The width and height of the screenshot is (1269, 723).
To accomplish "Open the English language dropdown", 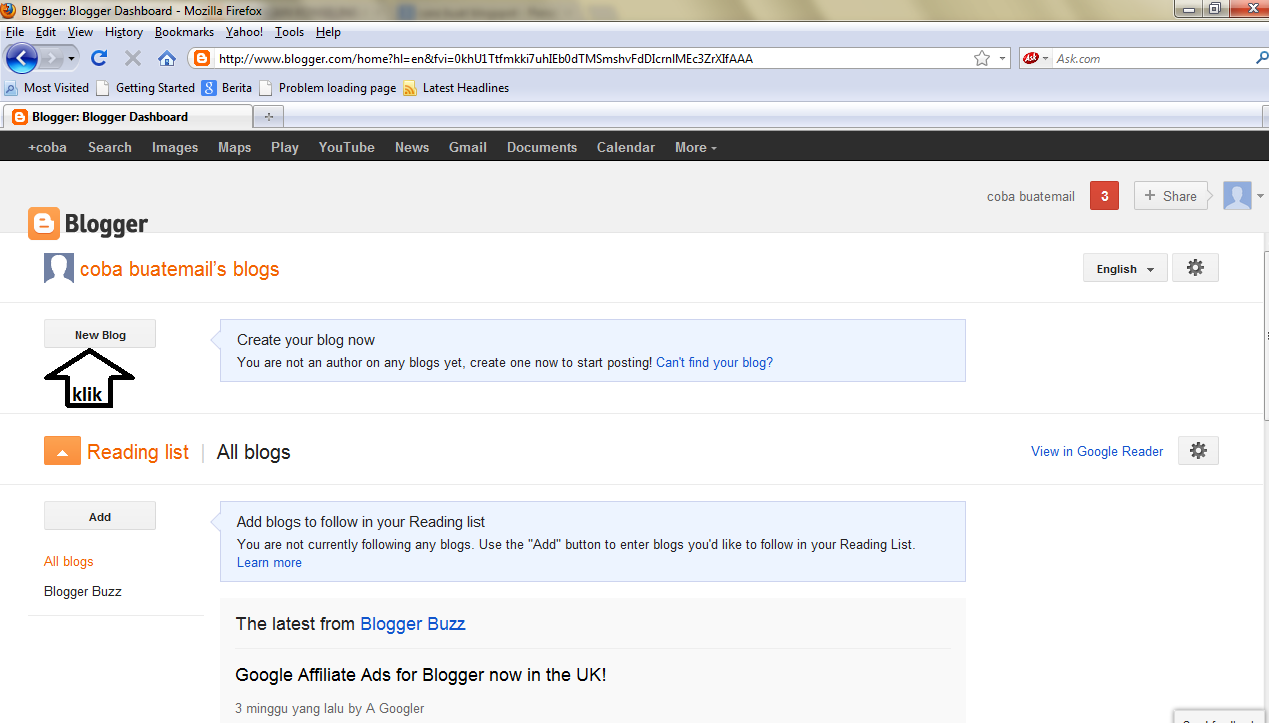I will pos(1125,268).
